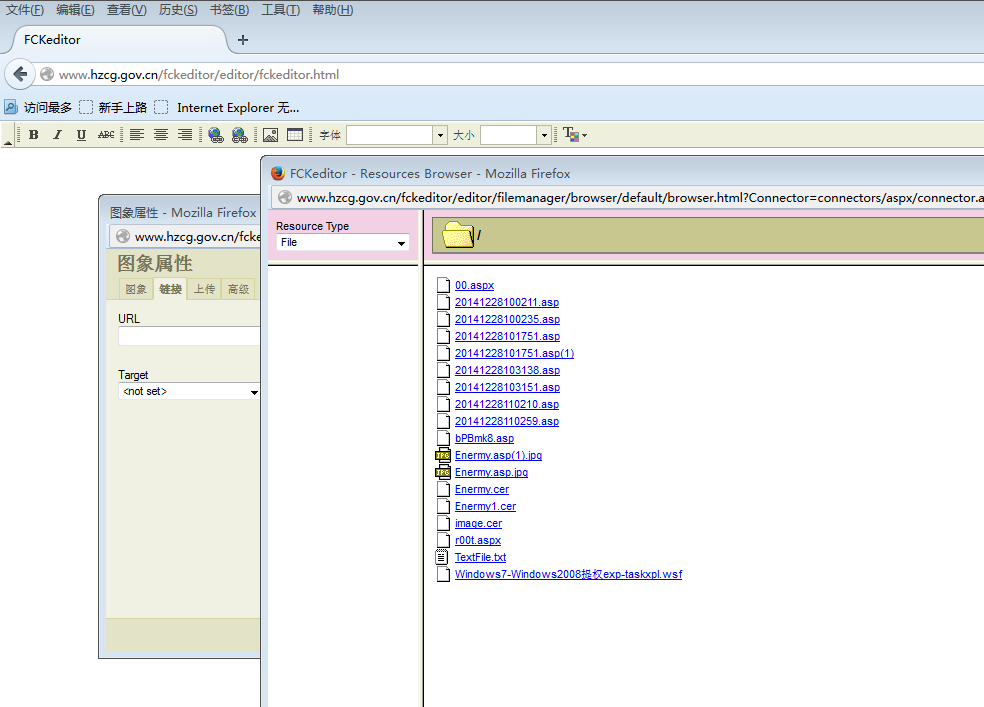Open the 查看(V) menu
984x707 pixels.
click(127, 10)
